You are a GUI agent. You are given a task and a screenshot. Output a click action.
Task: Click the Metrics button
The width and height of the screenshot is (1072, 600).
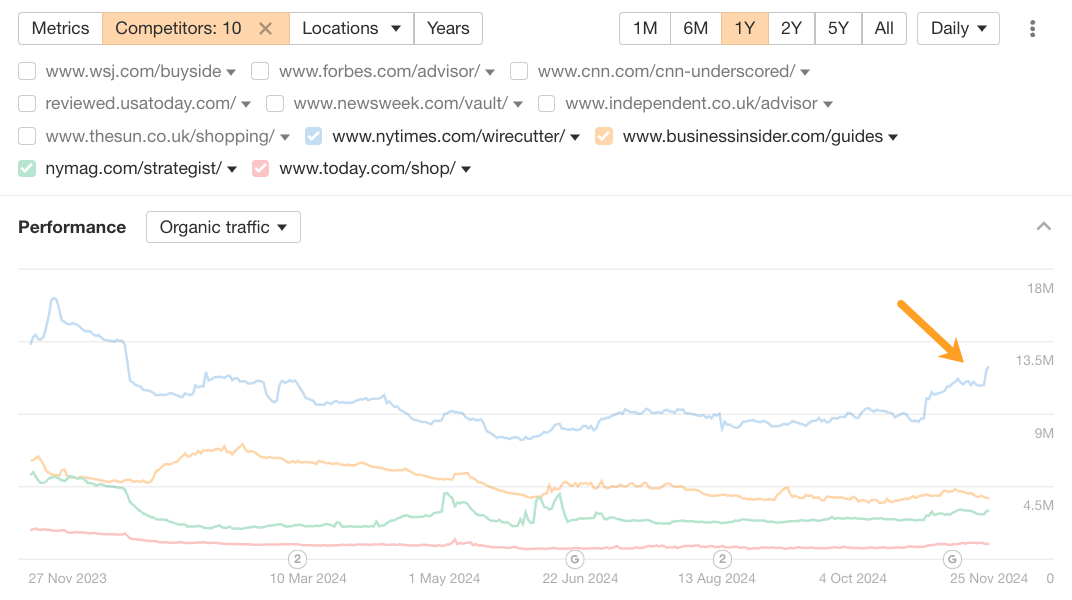pyautogui.click(x=60, y=29)
